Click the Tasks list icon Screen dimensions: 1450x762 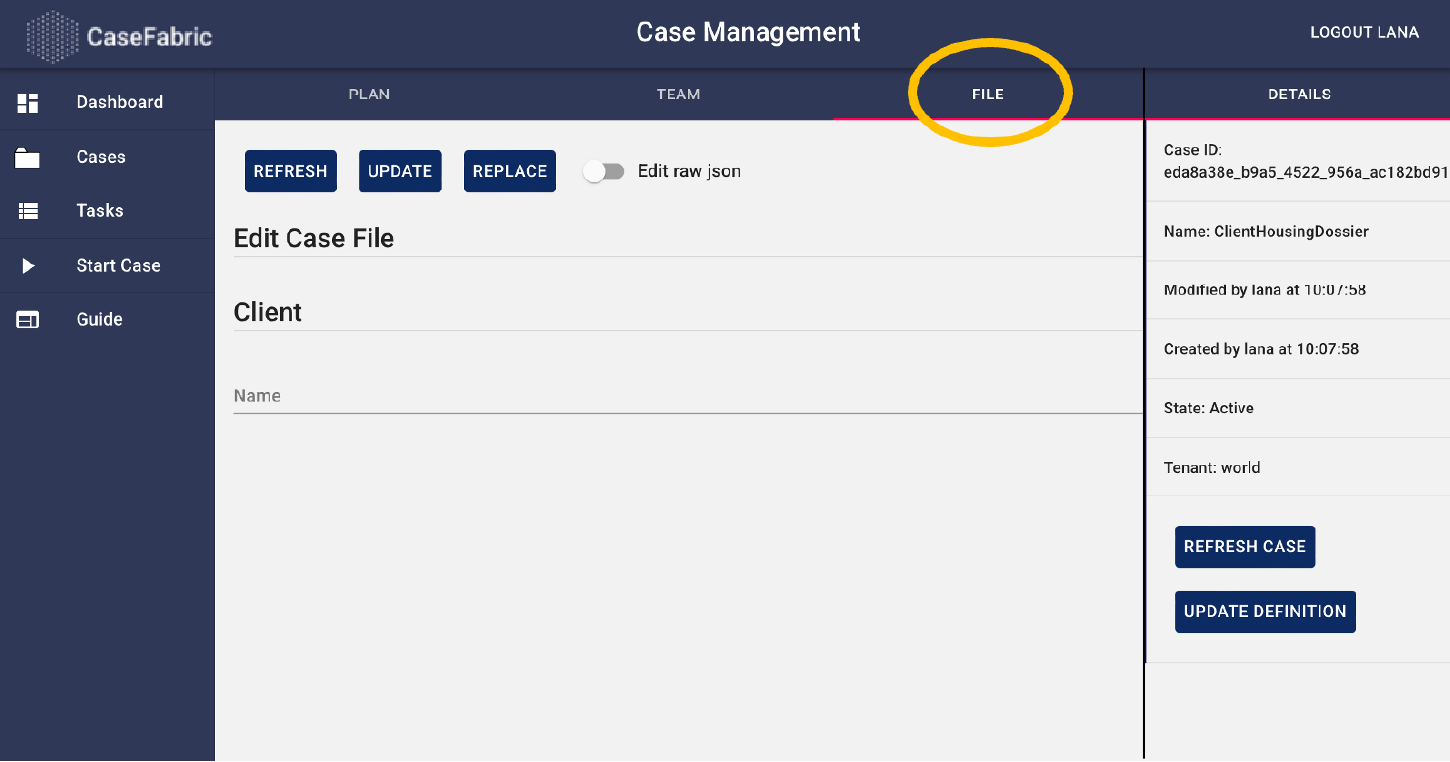tap(27, 210)
